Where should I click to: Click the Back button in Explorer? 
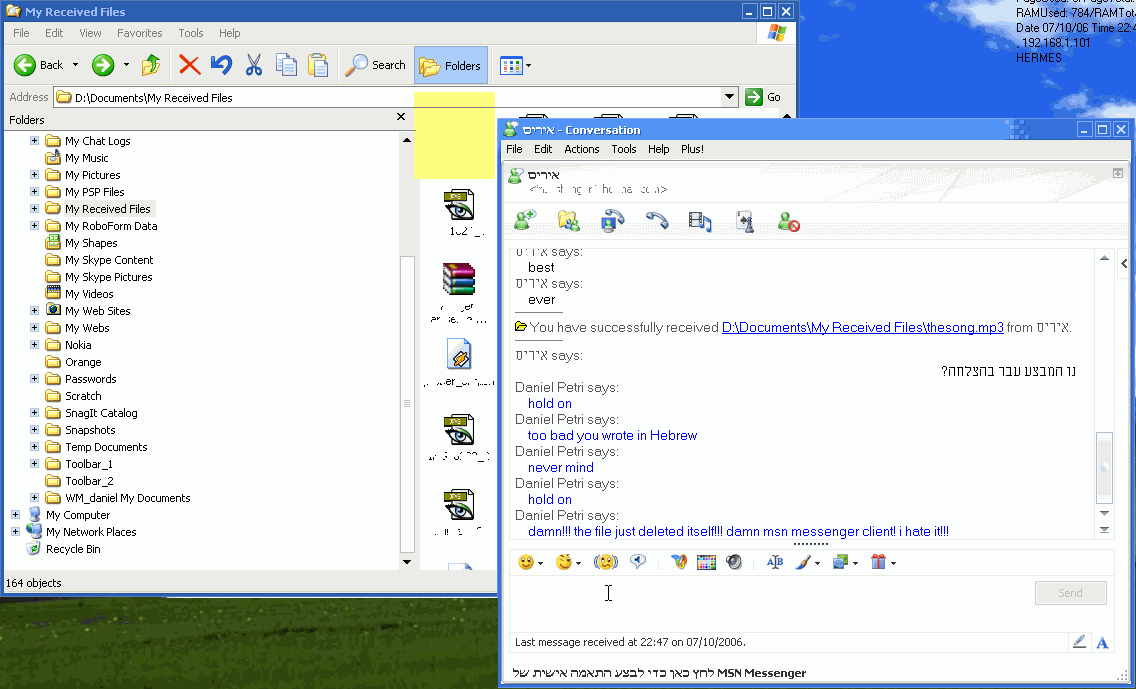[38, 65]
